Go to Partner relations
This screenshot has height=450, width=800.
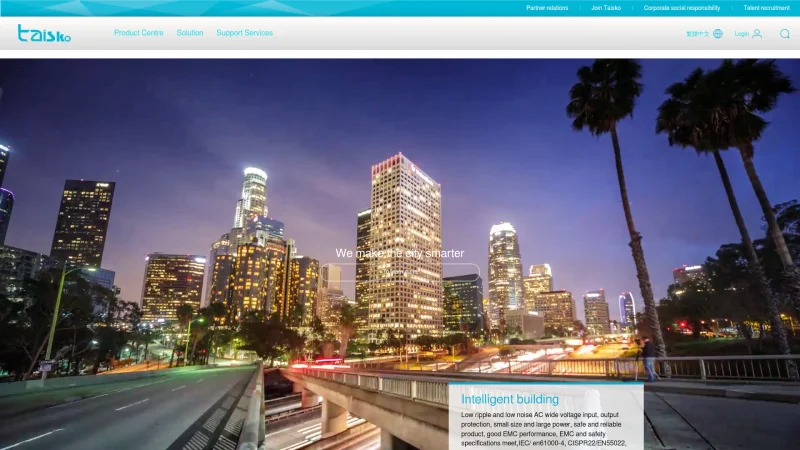point(547,8)
